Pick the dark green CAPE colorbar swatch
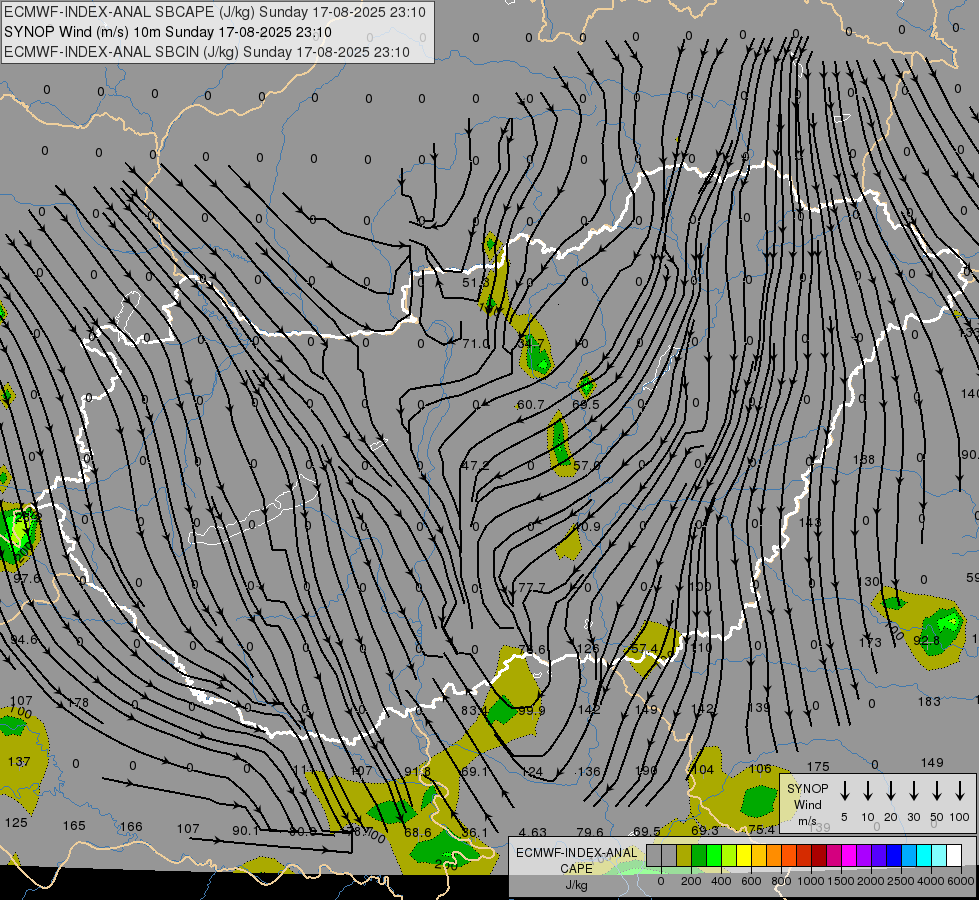The width and height of the screenshot is (979, 900). (x=699, y=856)
